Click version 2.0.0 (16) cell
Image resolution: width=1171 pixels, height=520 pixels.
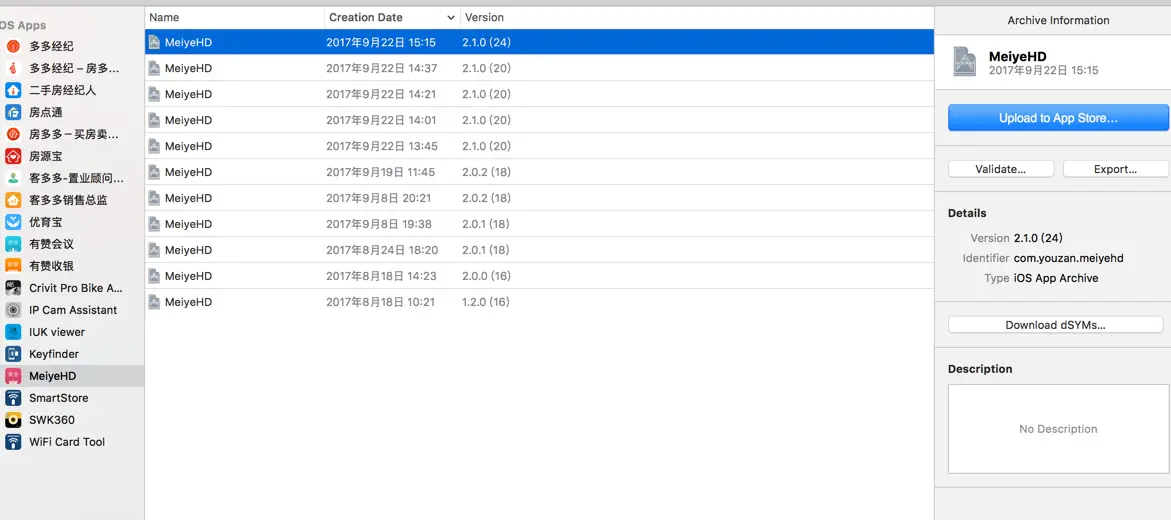[x=486, y=276]
